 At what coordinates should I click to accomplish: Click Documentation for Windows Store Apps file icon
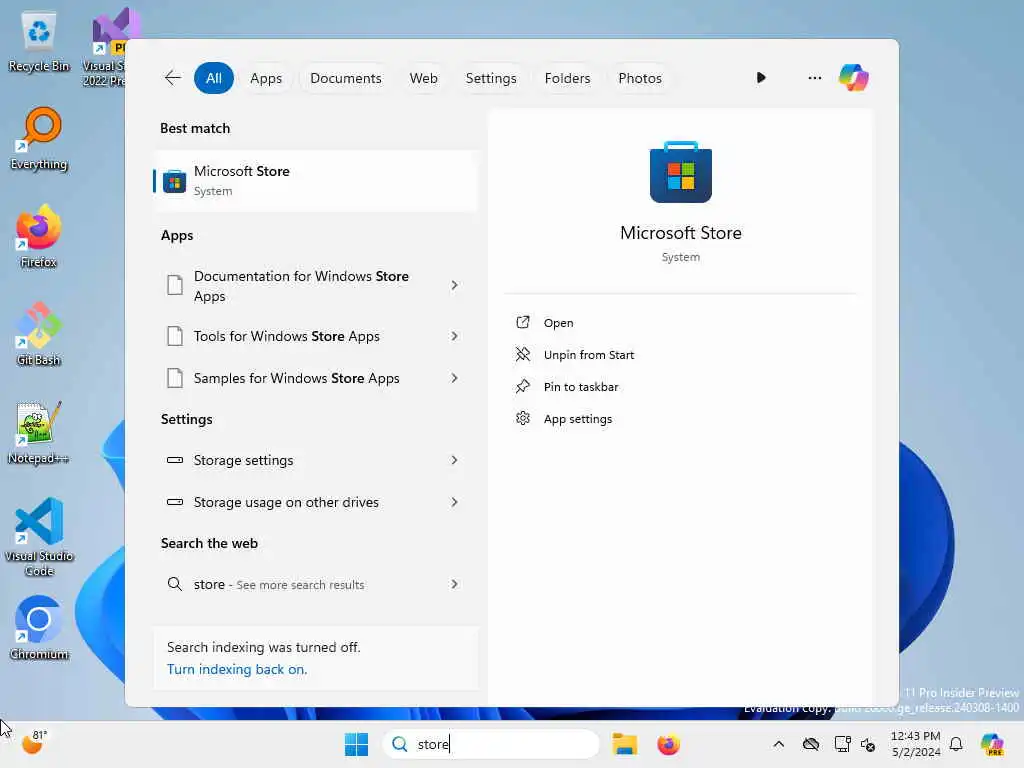[174, 285]
